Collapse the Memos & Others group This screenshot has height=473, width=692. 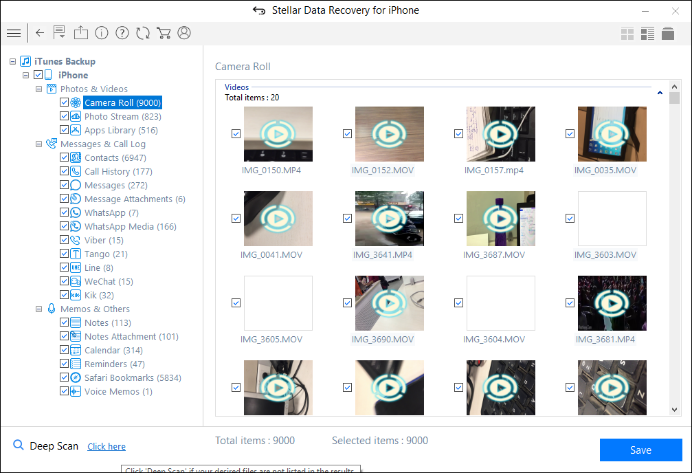coord(39,309)
